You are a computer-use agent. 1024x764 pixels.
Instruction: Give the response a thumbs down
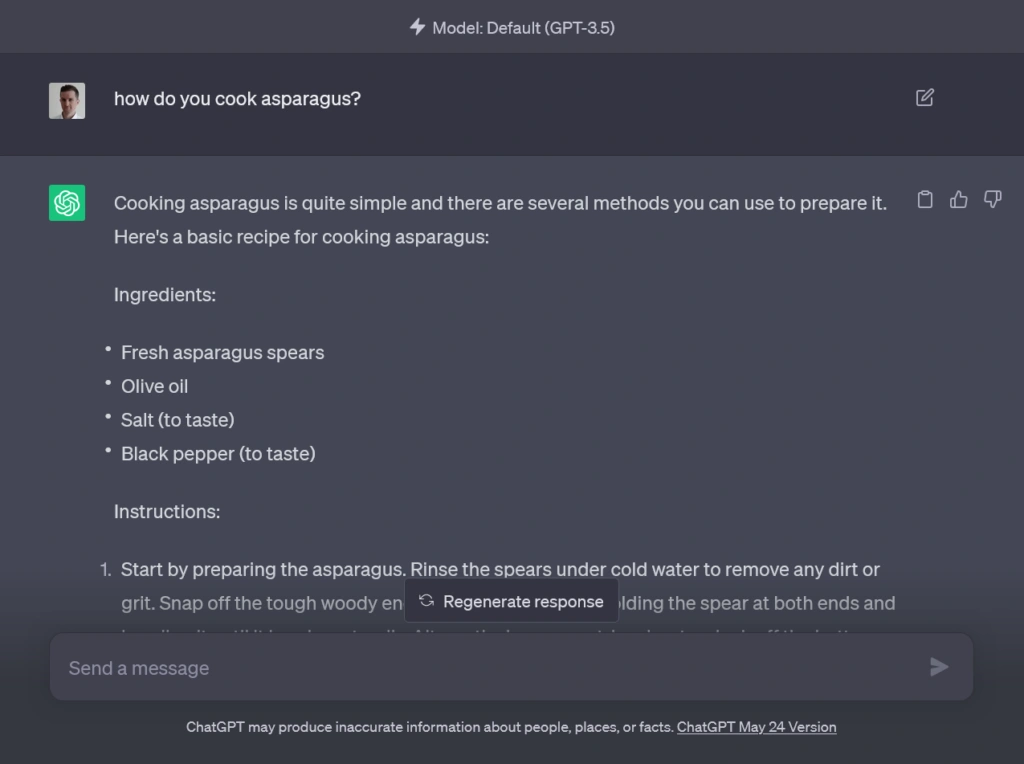point(992,200)
